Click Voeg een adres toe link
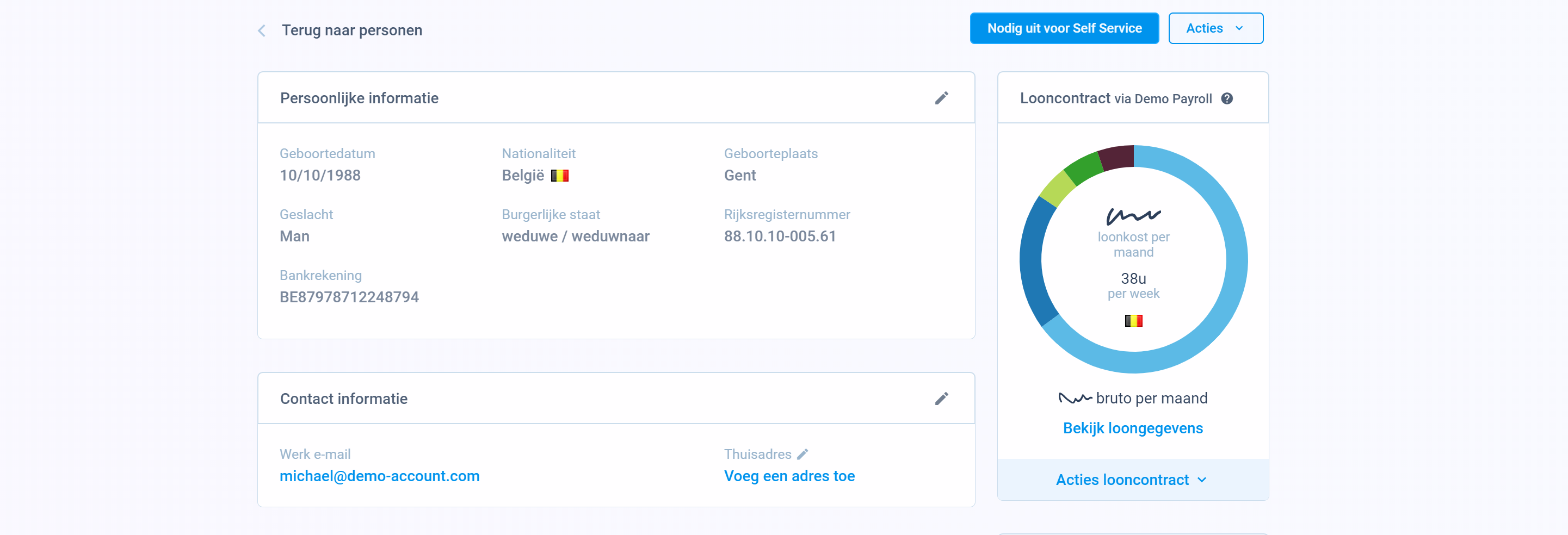 [x=789, y=476]
